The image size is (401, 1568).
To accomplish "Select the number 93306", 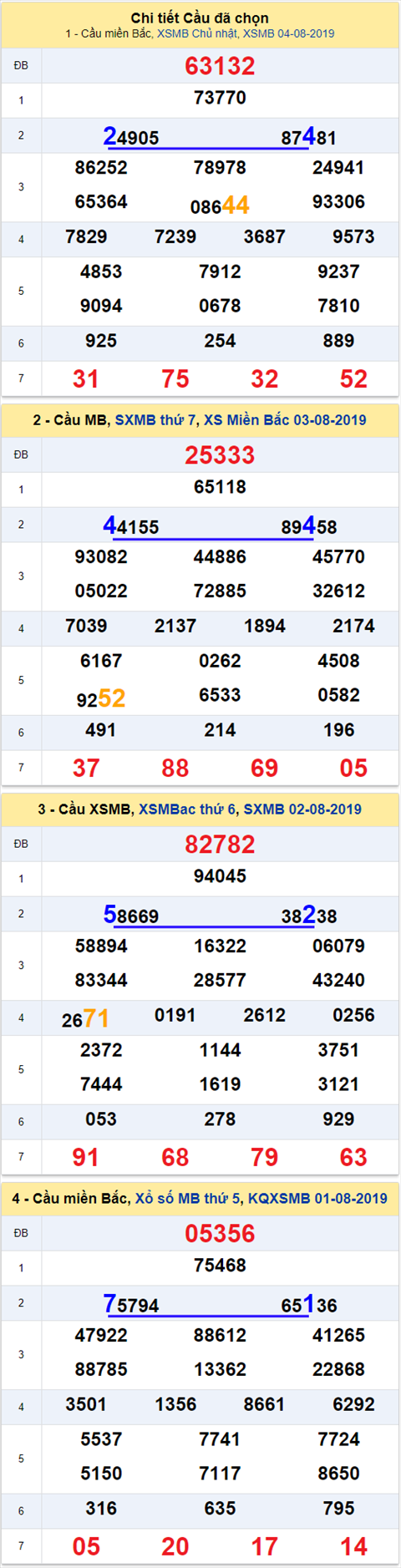I will click(338, 202).
